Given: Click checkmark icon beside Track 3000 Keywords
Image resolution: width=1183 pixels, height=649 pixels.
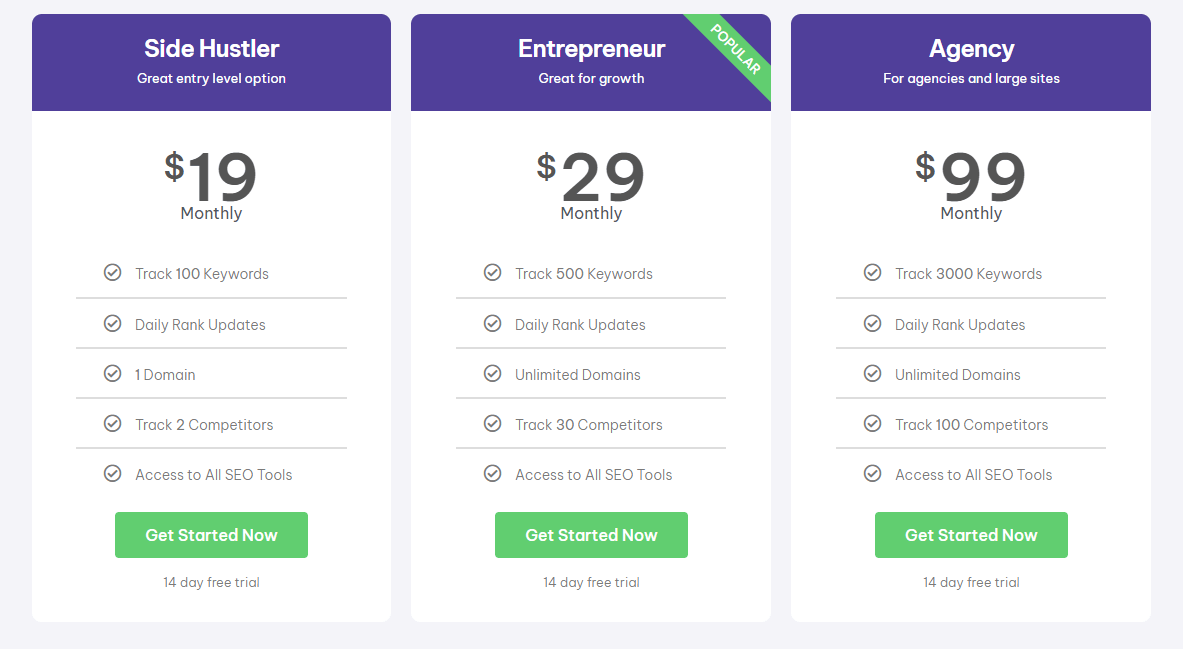Looking at the screenshot, I should (x=872, y=273).
